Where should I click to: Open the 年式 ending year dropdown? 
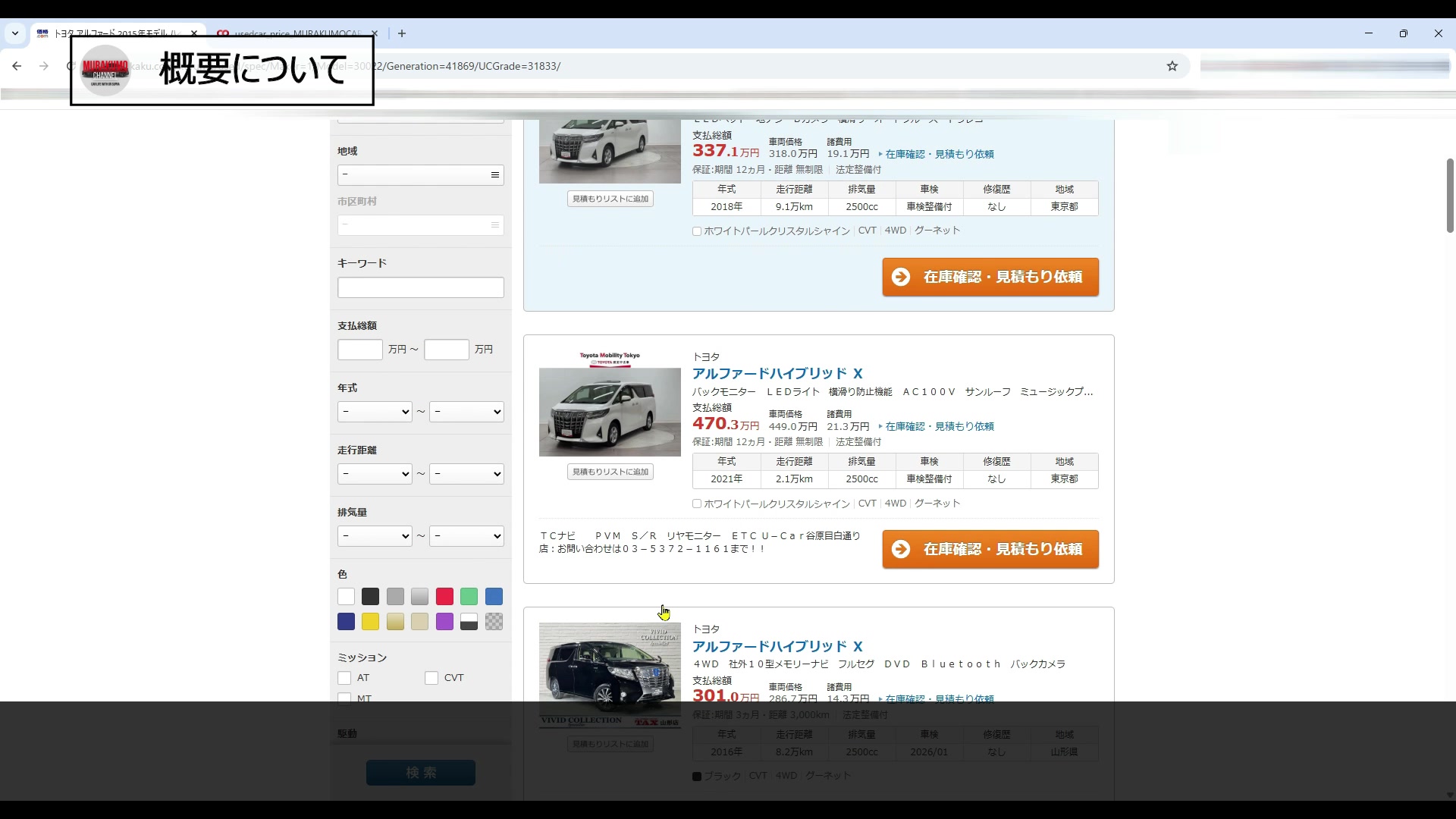coord(466,412)
